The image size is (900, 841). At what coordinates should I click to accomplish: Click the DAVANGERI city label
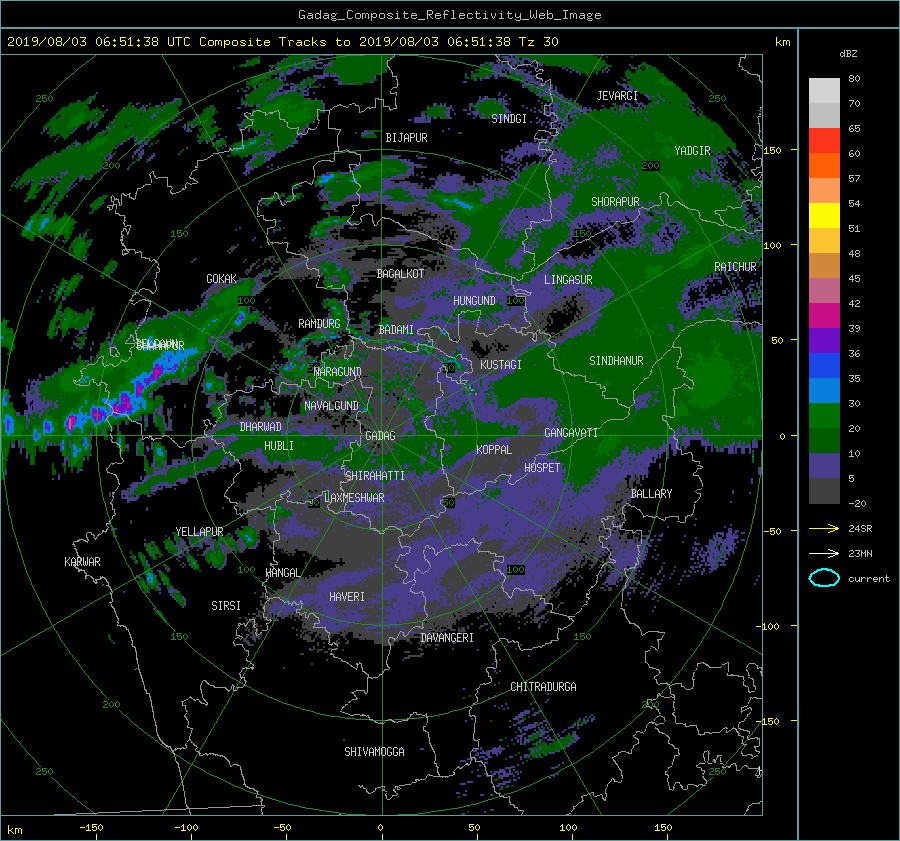click(447, 638)
